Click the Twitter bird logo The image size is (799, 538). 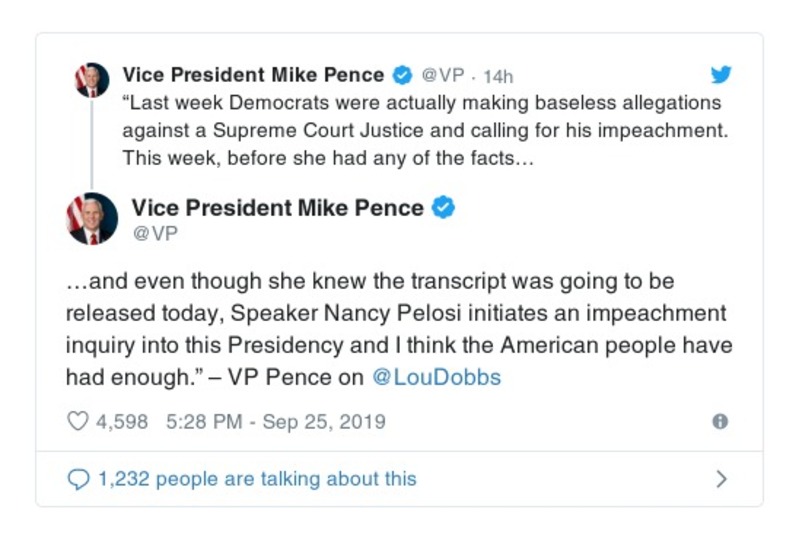point(721,75)
